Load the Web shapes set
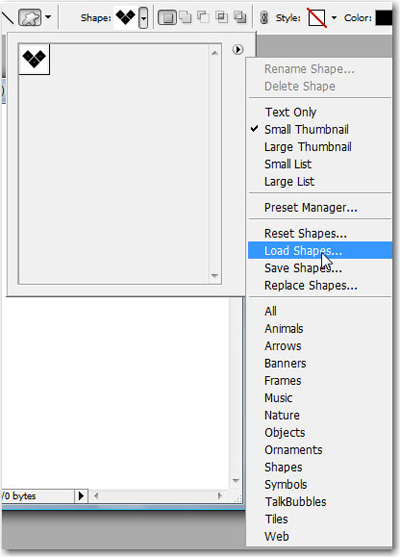Image resolution: width=400 pixels, height=557 pixels. tap(276, 536)
